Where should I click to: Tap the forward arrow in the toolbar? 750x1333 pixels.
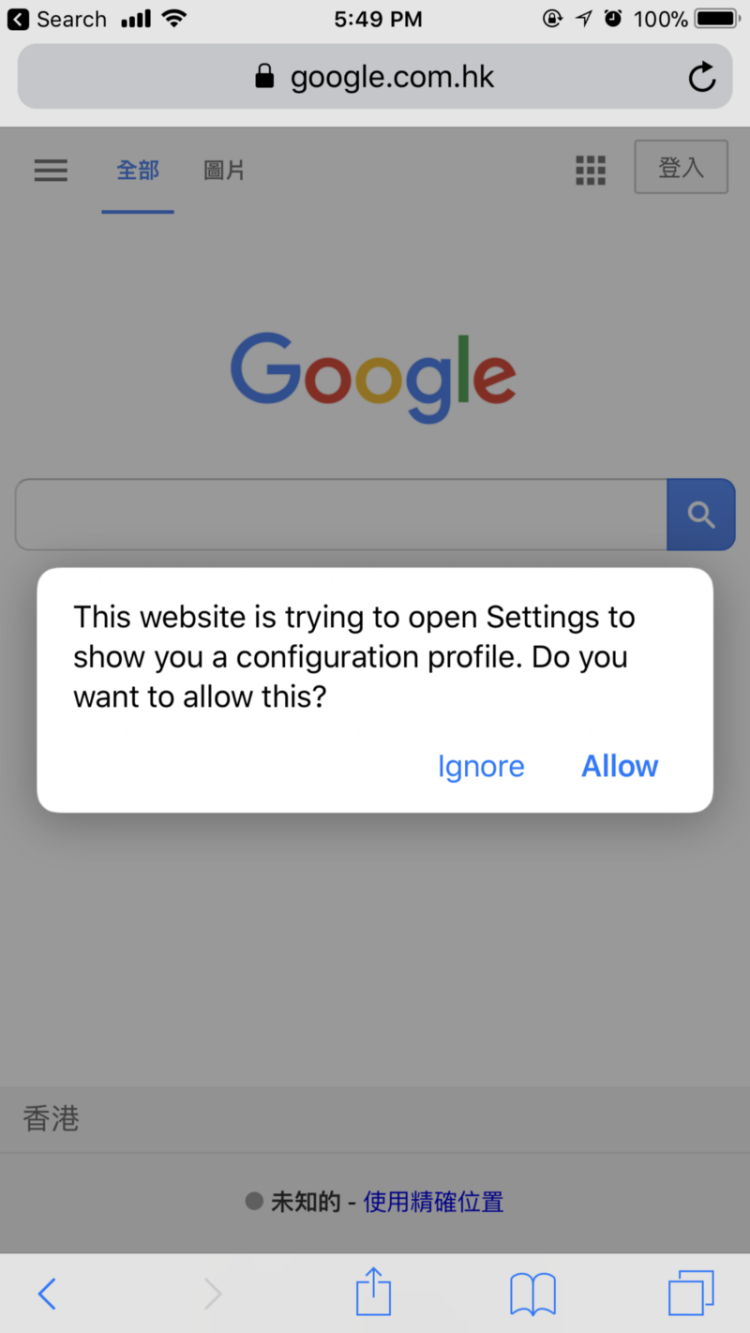212,1294
